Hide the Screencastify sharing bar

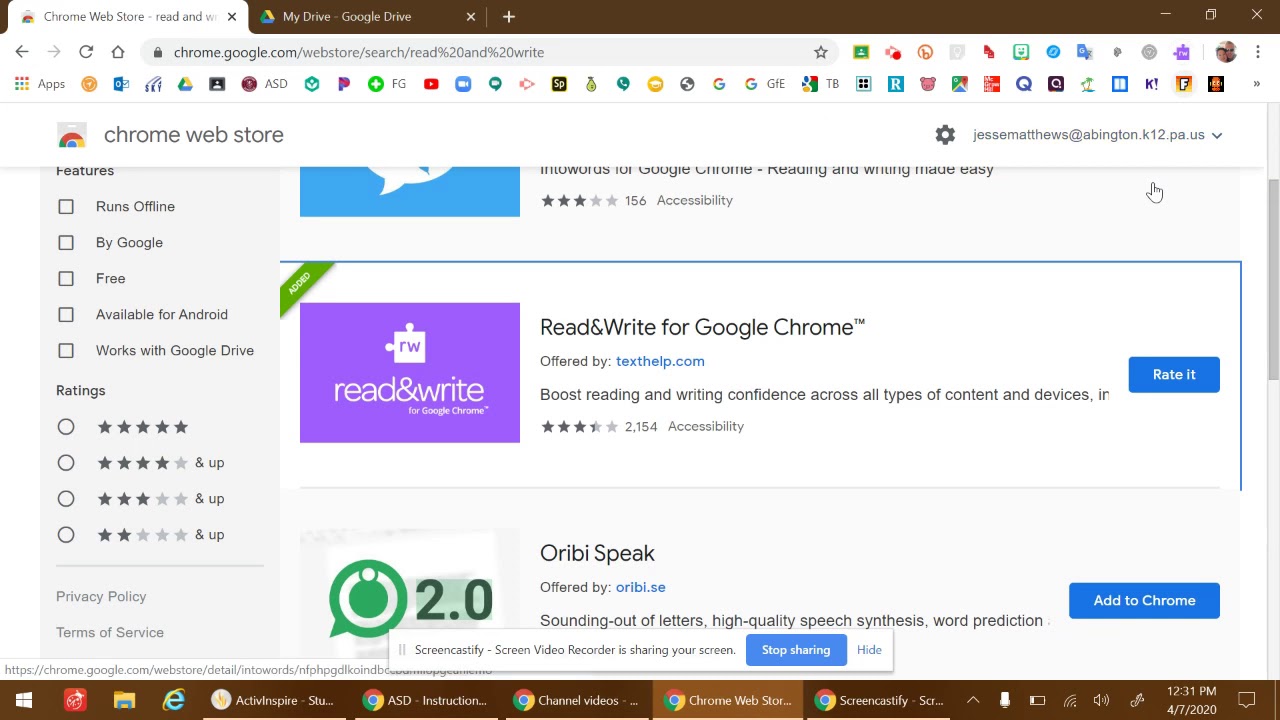coord(869,650)
